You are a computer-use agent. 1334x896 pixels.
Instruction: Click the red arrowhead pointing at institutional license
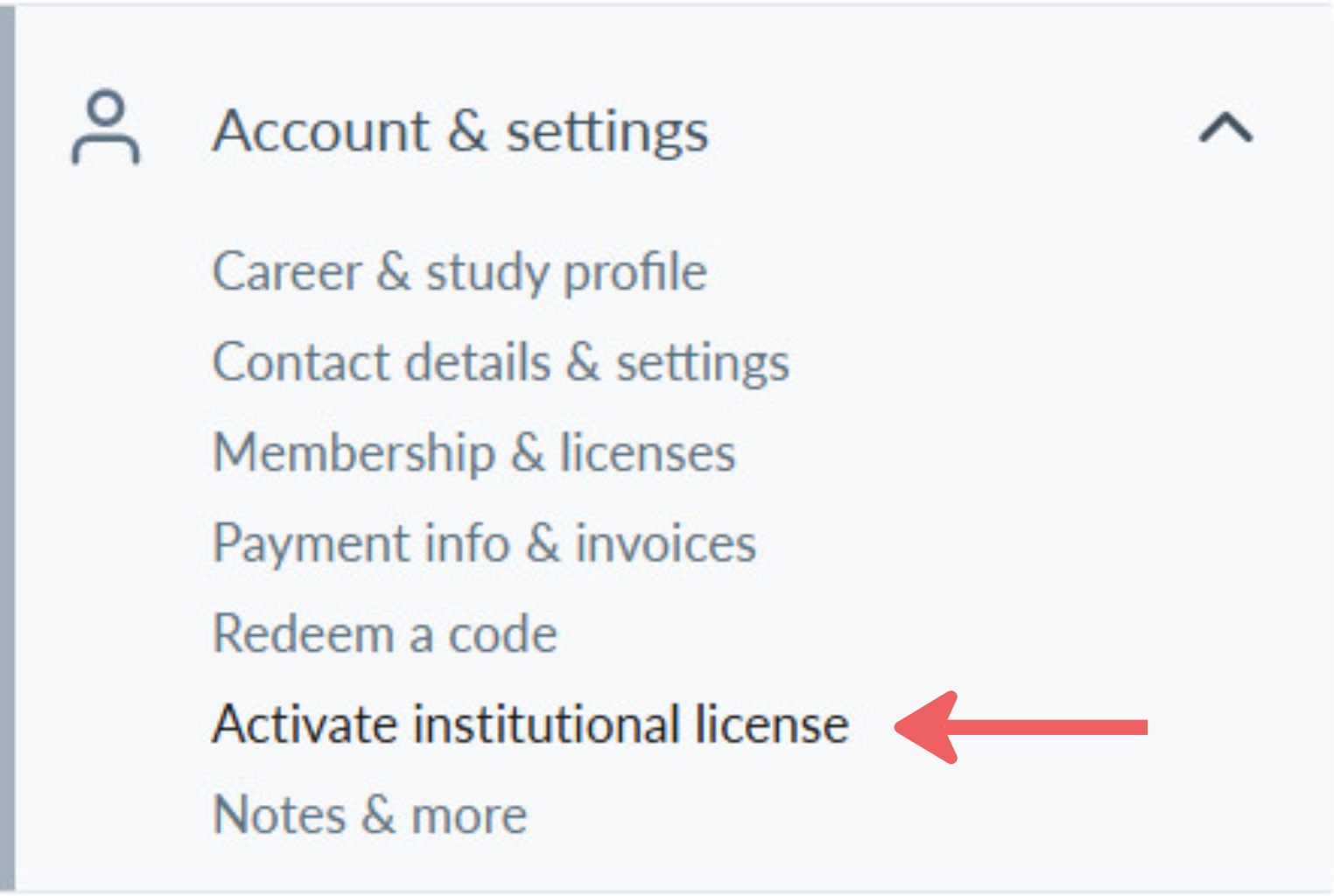coord(926,727)
